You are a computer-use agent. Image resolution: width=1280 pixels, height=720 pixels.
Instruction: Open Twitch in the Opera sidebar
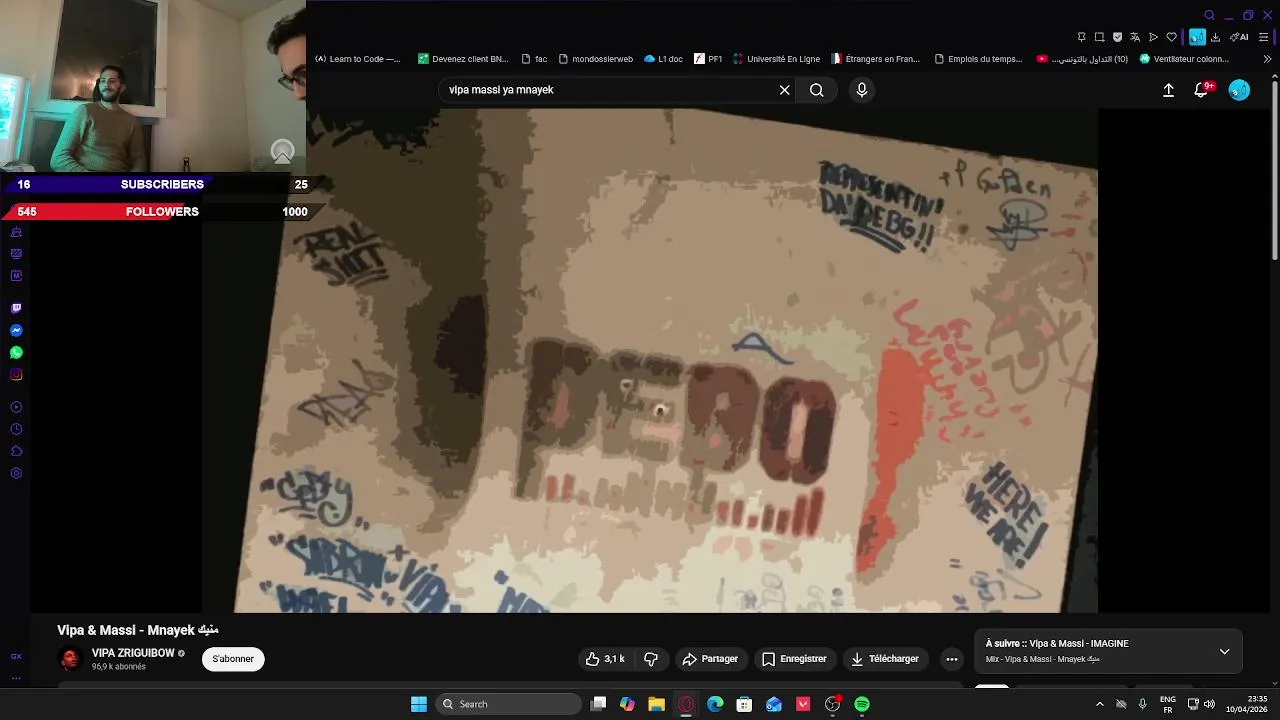(x=16, y=308)
